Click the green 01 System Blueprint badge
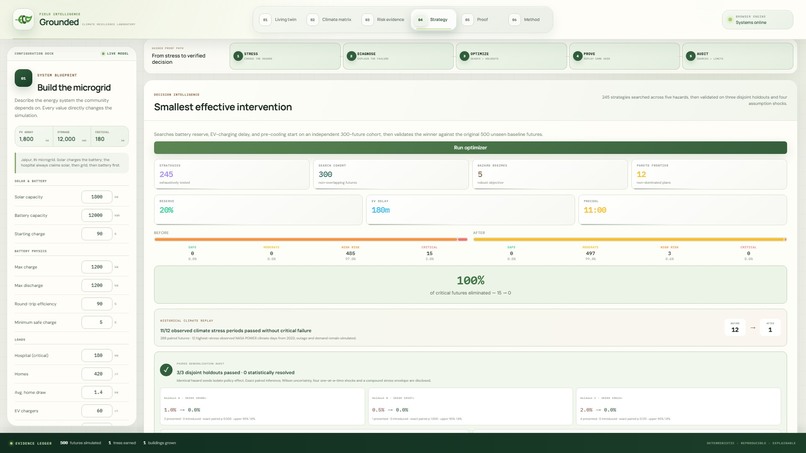 point(23,78)
